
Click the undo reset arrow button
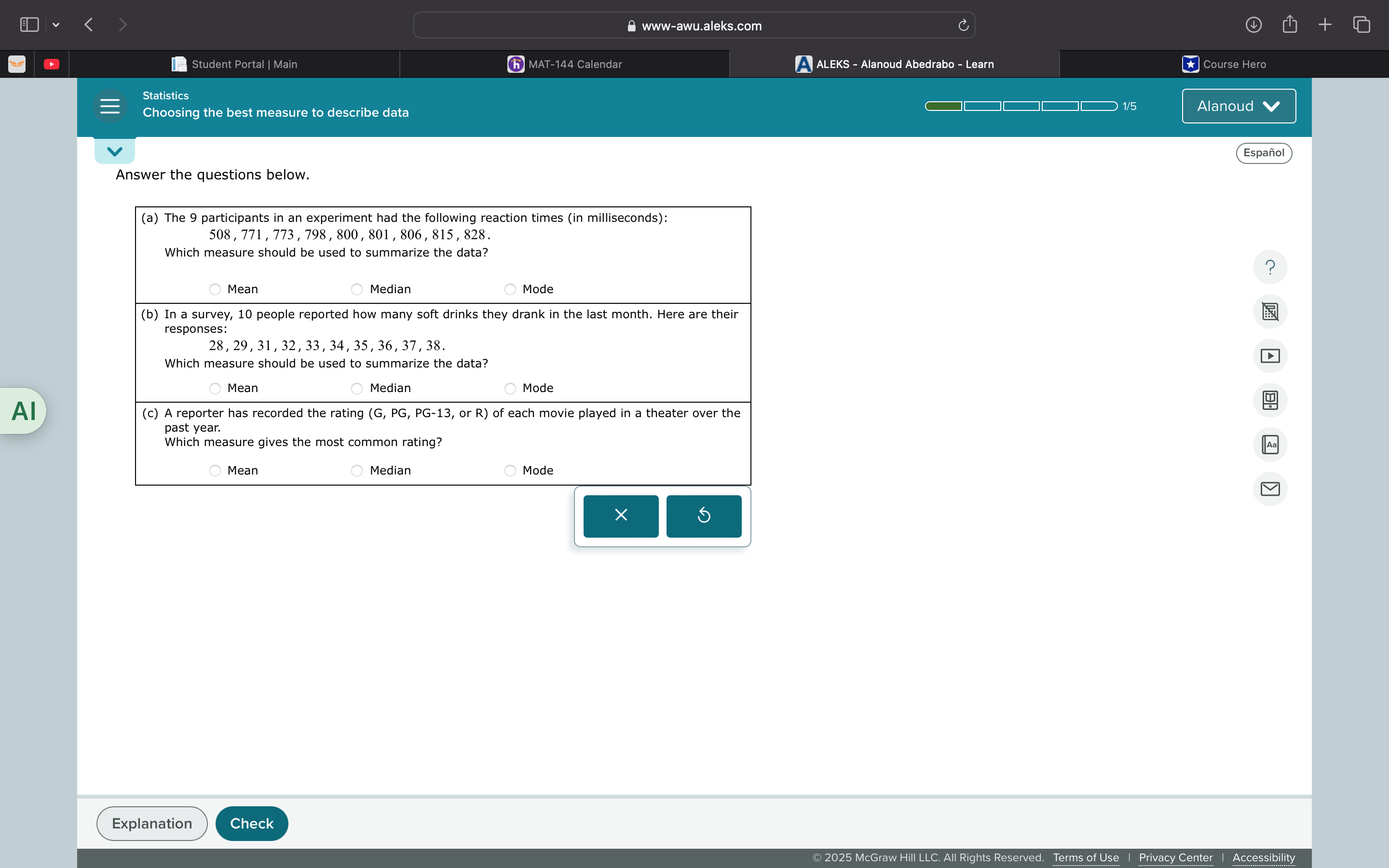click(704, 515)
